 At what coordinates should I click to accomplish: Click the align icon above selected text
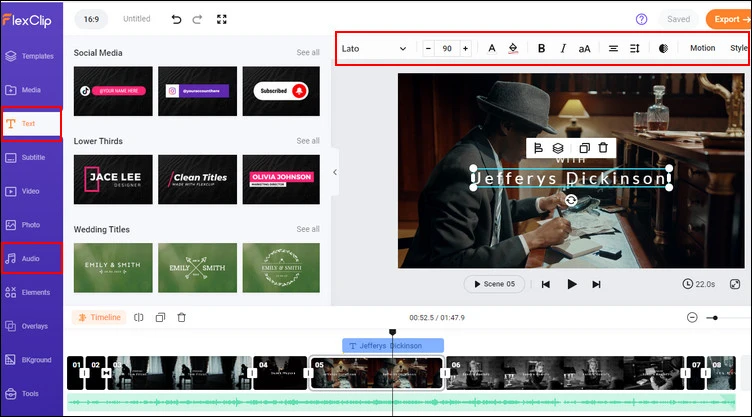(538, 148)
